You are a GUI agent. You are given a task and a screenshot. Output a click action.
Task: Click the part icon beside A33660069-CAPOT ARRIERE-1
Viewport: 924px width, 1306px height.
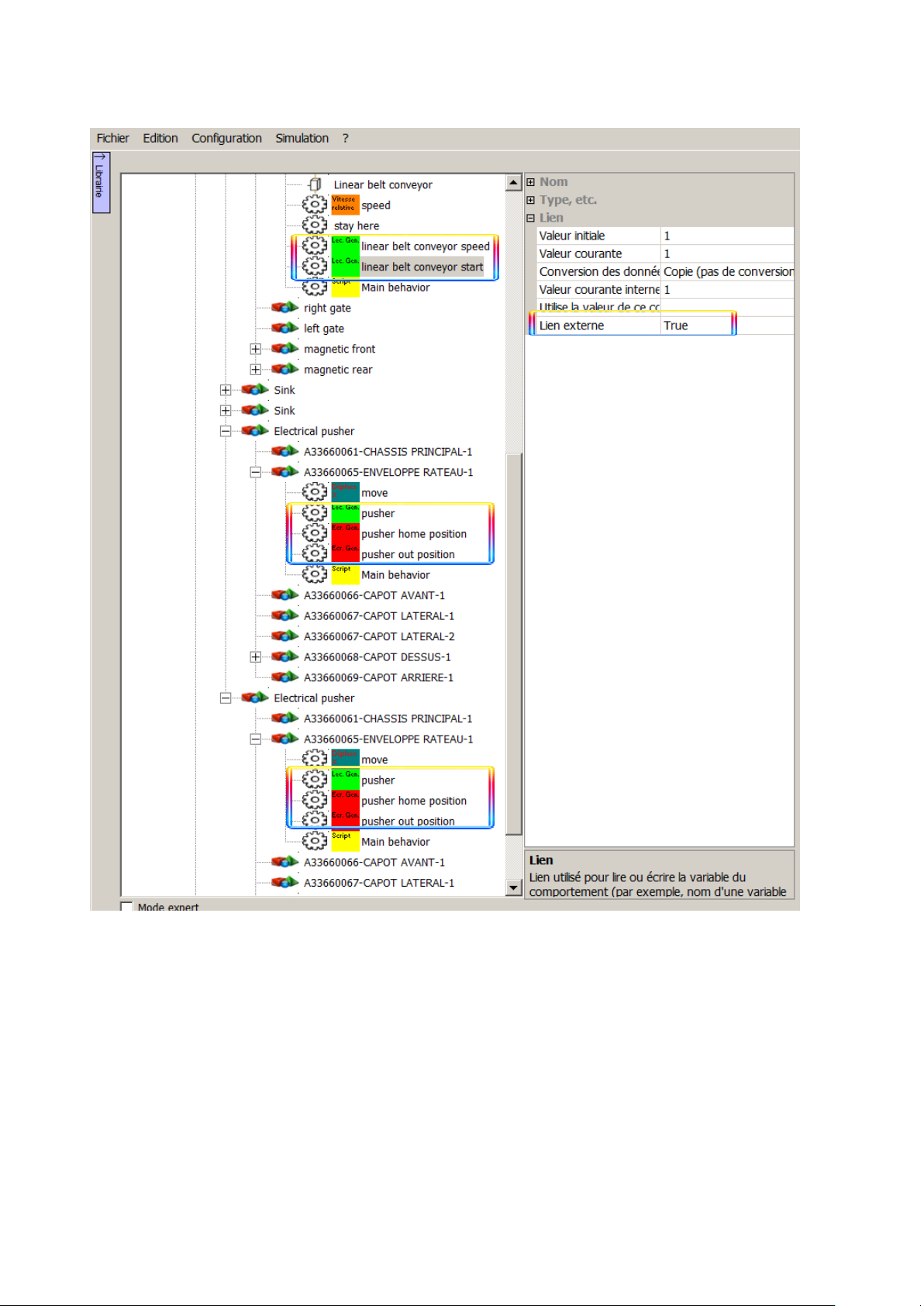tap(284, 677)
